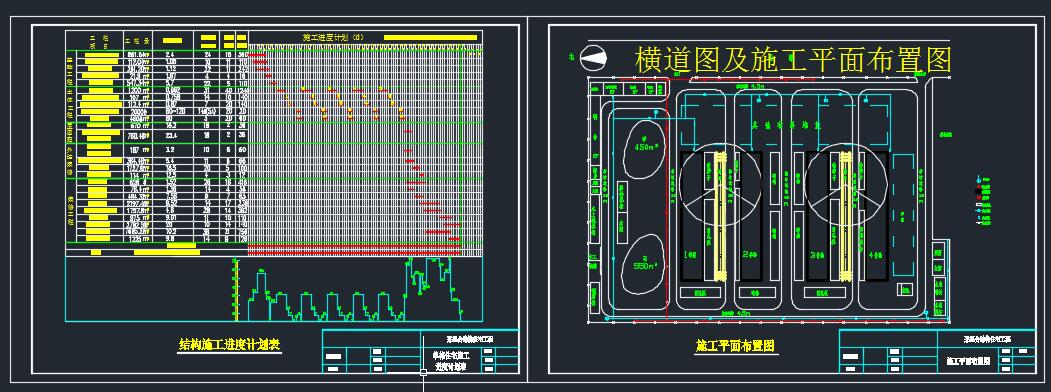Select the 施工平面布置图 caption under the site plan
This screenshot has width=1051, height=392.
coord(735,346)
